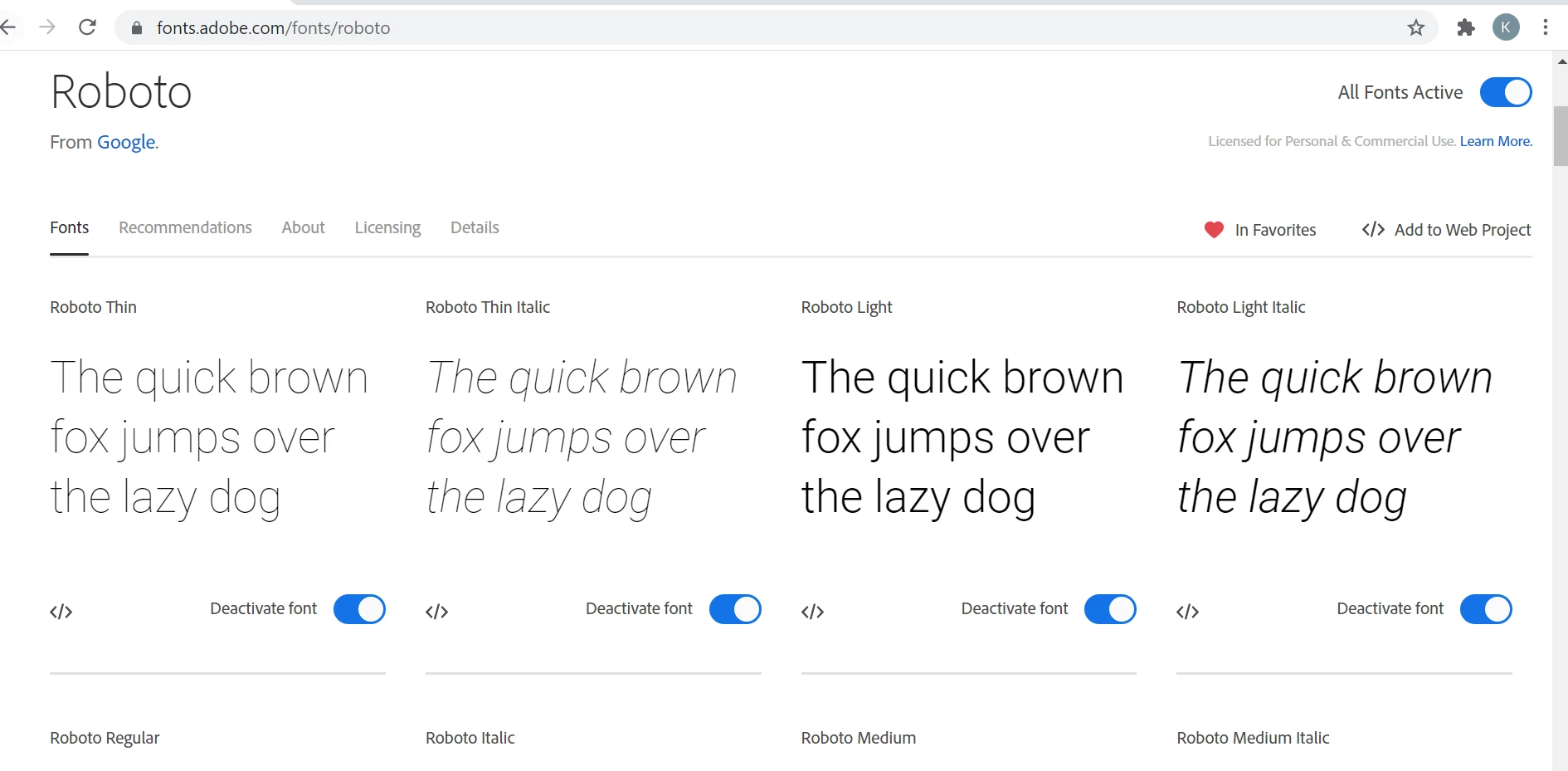Click the Roboto Light Italic font name

coord(1240,307)
